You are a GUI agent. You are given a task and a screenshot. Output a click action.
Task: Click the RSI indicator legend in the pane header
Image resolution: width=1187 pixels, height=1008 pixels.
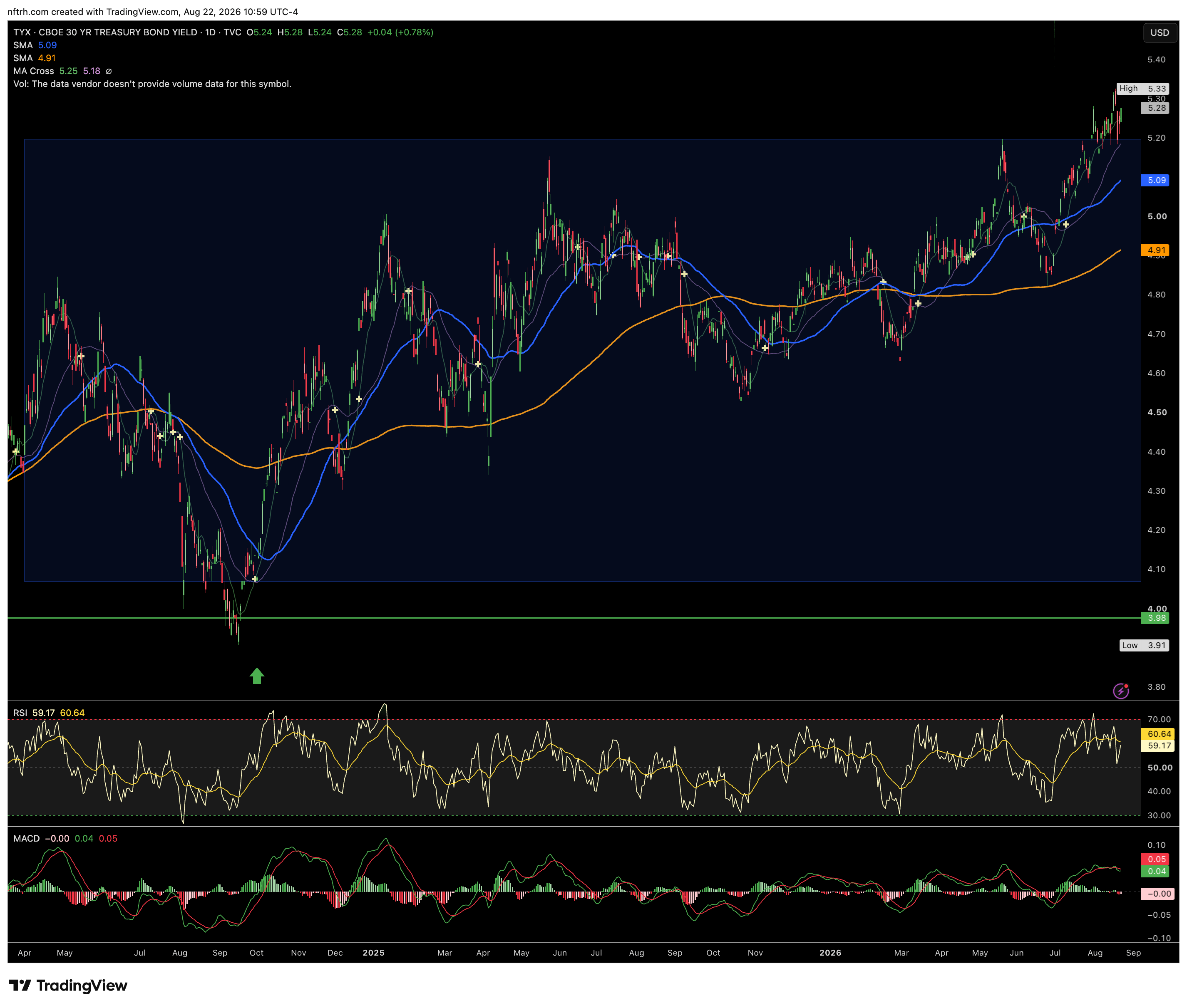pyautogui.click(x=49, y=713)
